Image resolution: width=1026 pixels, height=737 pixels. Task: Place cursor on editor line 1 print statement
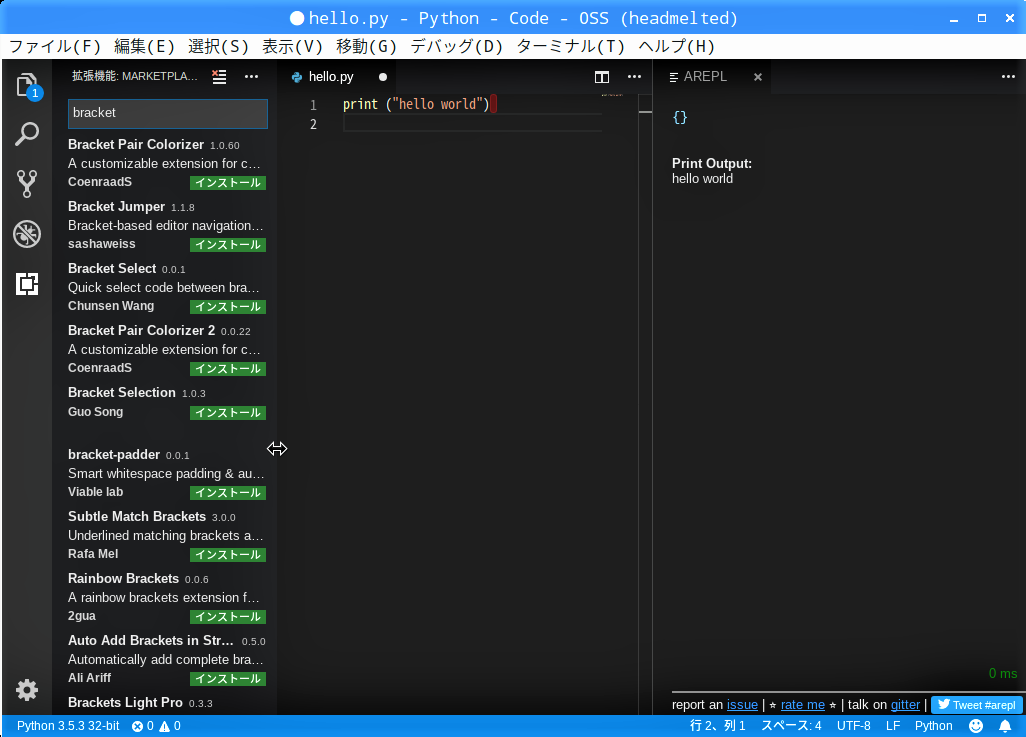(x=416, y=104)
